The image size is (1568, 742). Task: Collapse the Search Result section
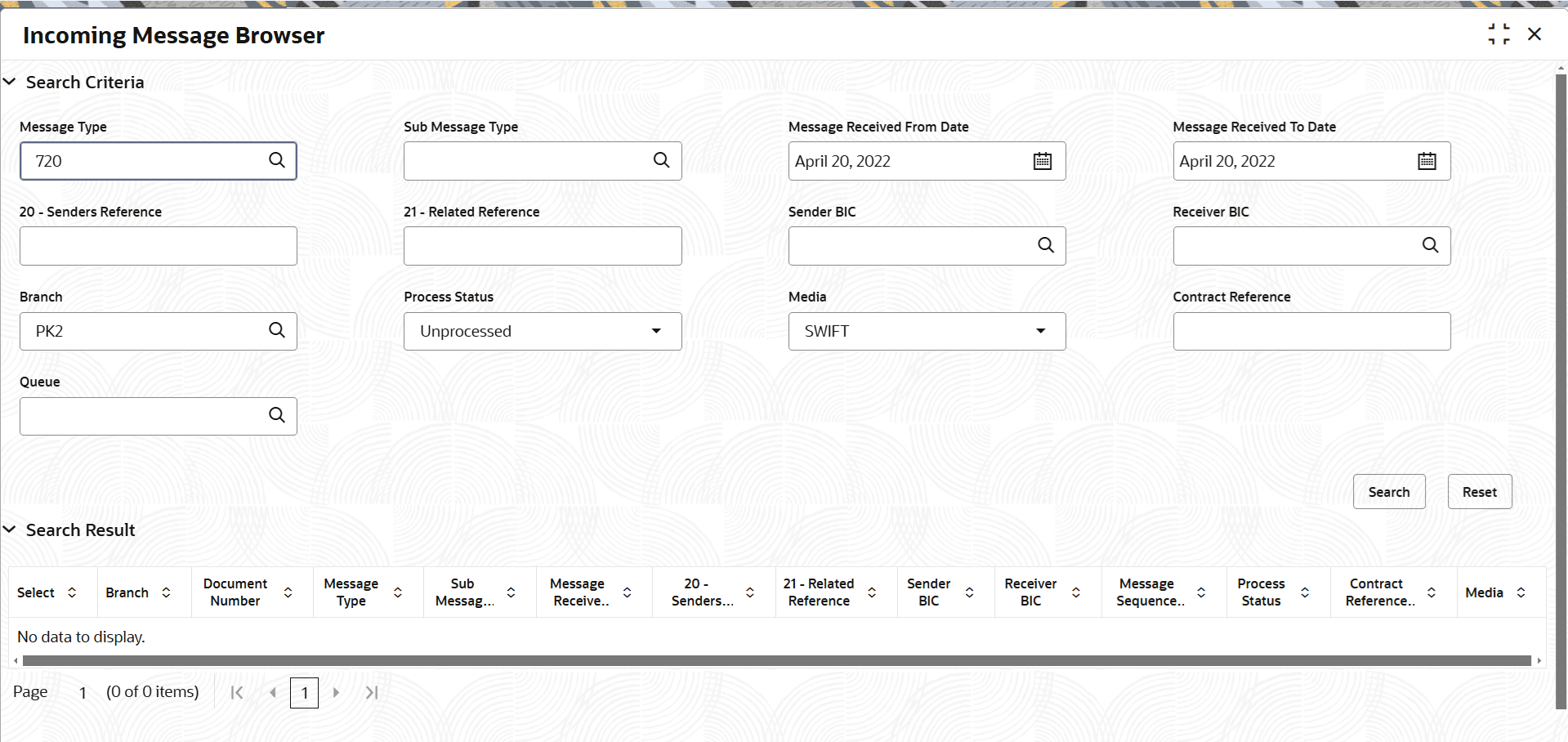10,530
